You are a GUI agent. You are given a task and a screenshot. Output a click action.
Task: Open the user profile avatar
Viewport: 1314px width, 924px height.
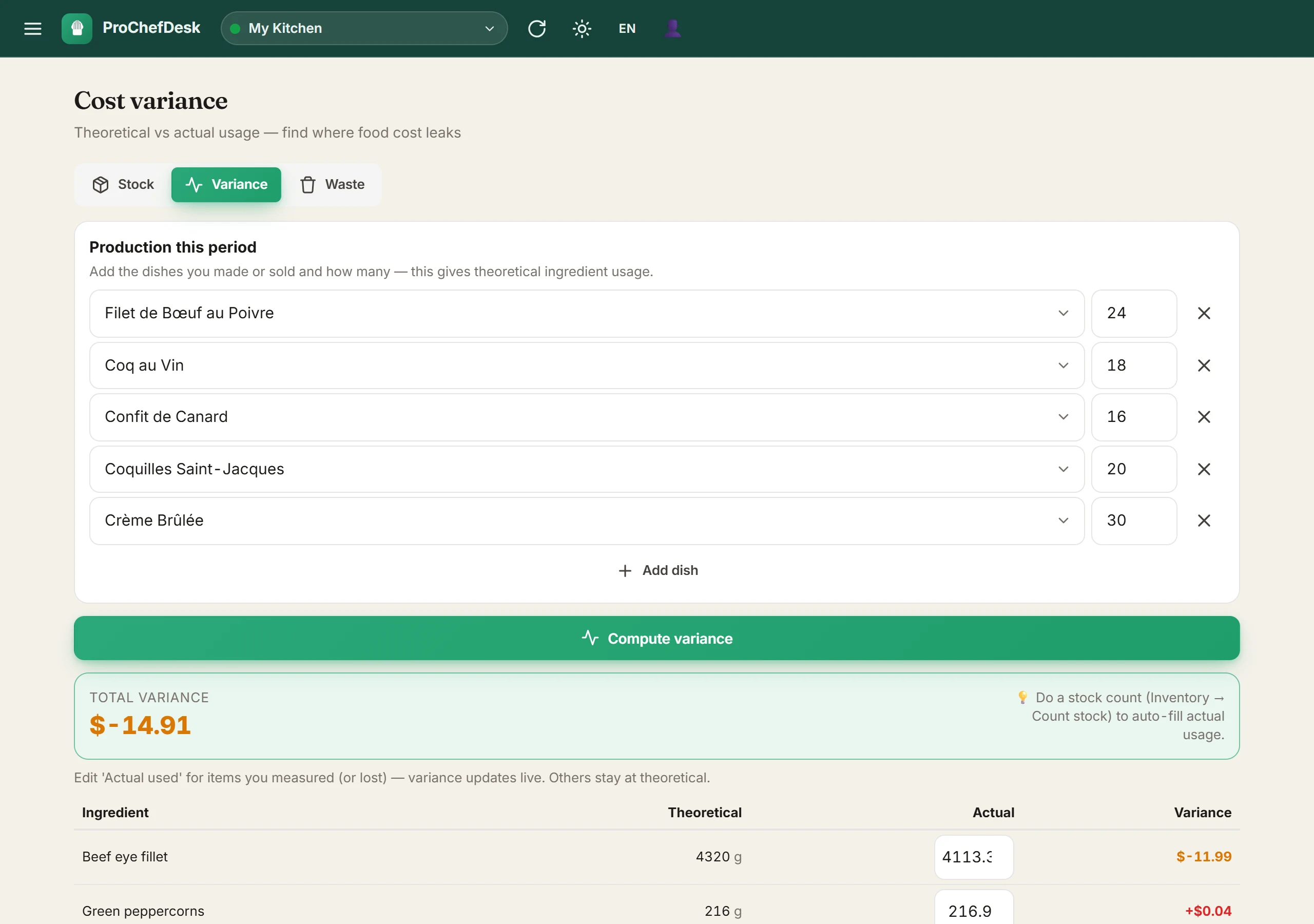tap(672, 29)
